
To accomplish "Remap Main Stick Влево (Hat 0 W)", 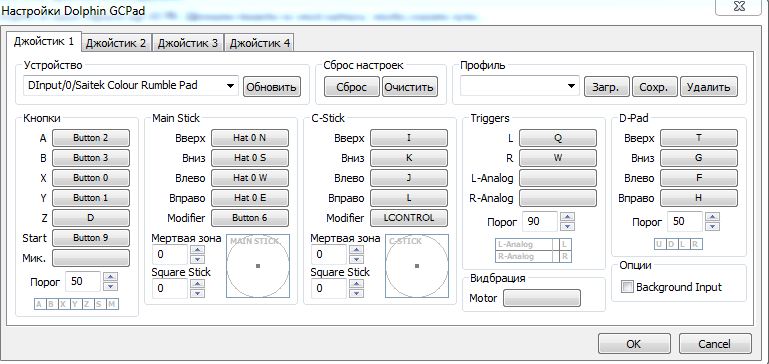I will point(250,178).
